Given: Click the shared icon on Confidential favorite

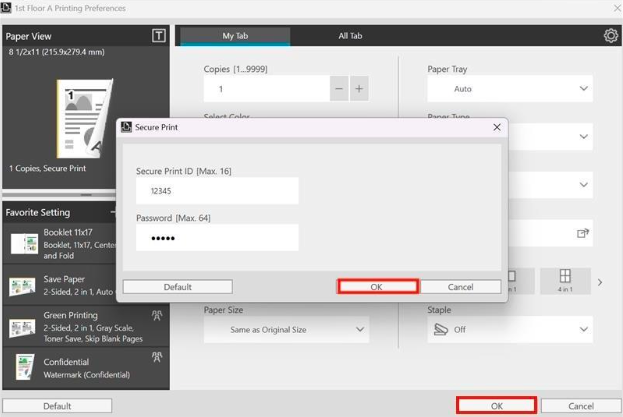Looking at the screenshot, I should tap(157, 357).
